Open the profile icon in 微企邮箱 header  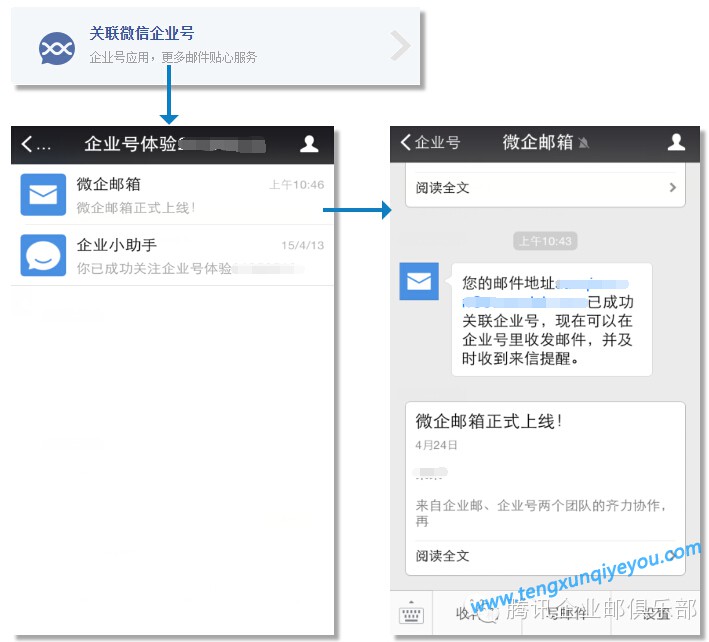coord(676,142)
